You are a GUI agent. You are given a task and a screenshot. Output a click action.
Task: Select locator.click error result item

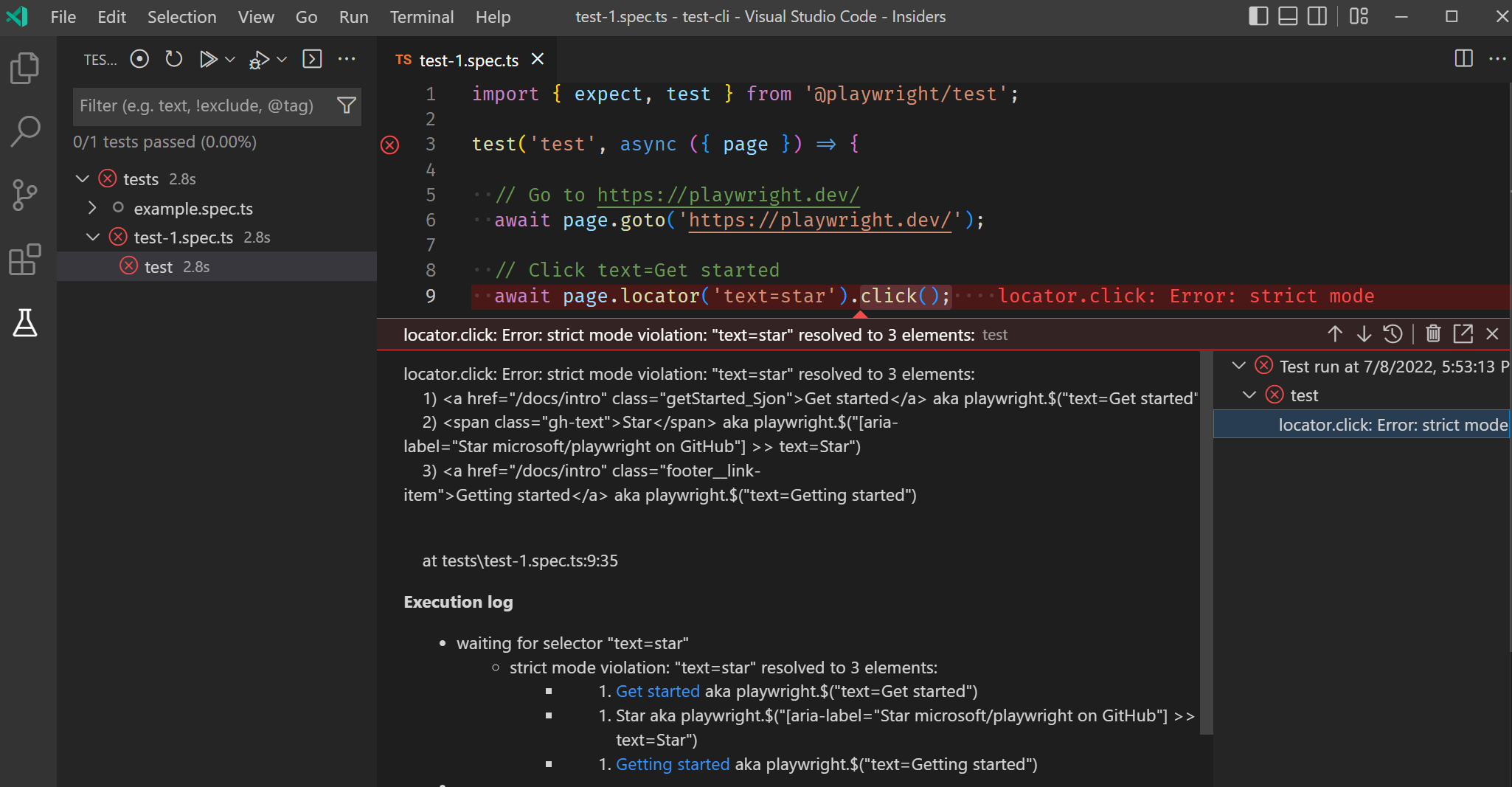pos(1362,424)
